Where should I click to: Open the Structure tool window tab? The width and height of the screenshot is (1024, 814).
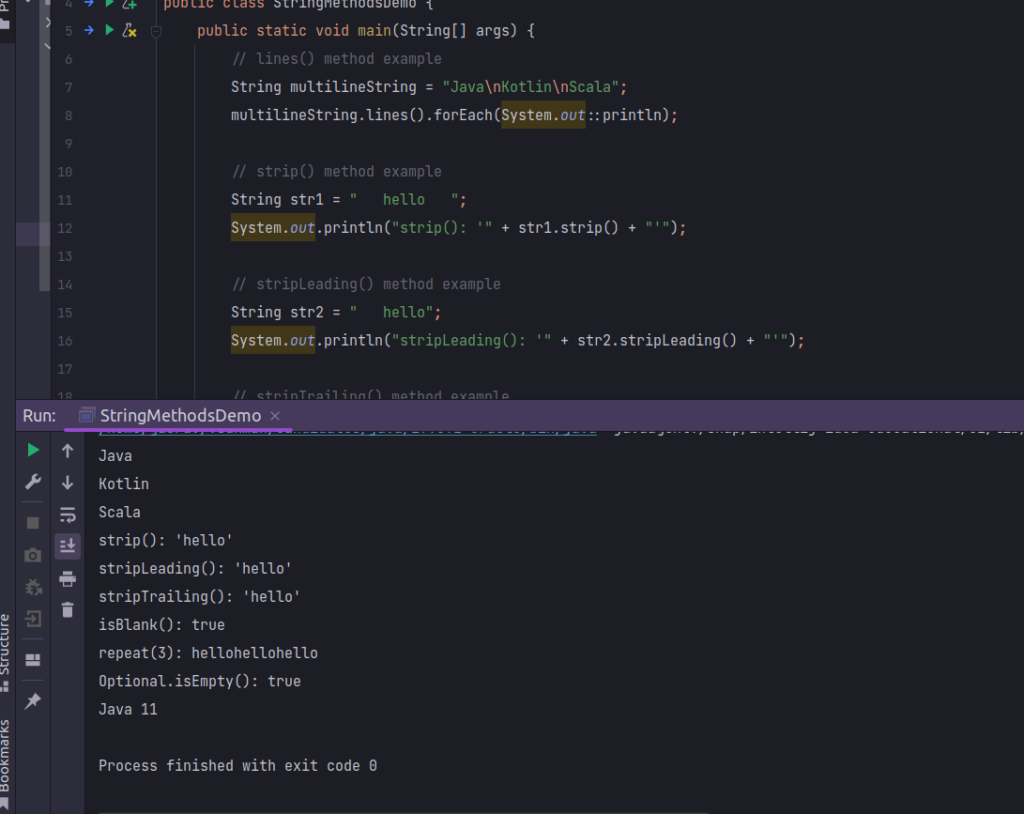[6, 651]
